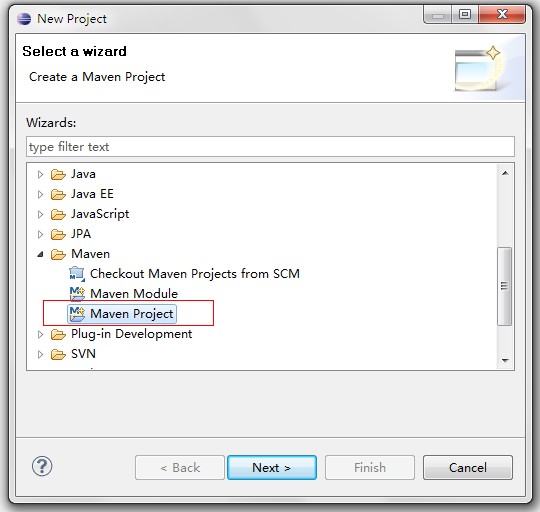The image size is (540, 512).
Task: Click the Maven Module wizard icon
Action: [77, 294]
